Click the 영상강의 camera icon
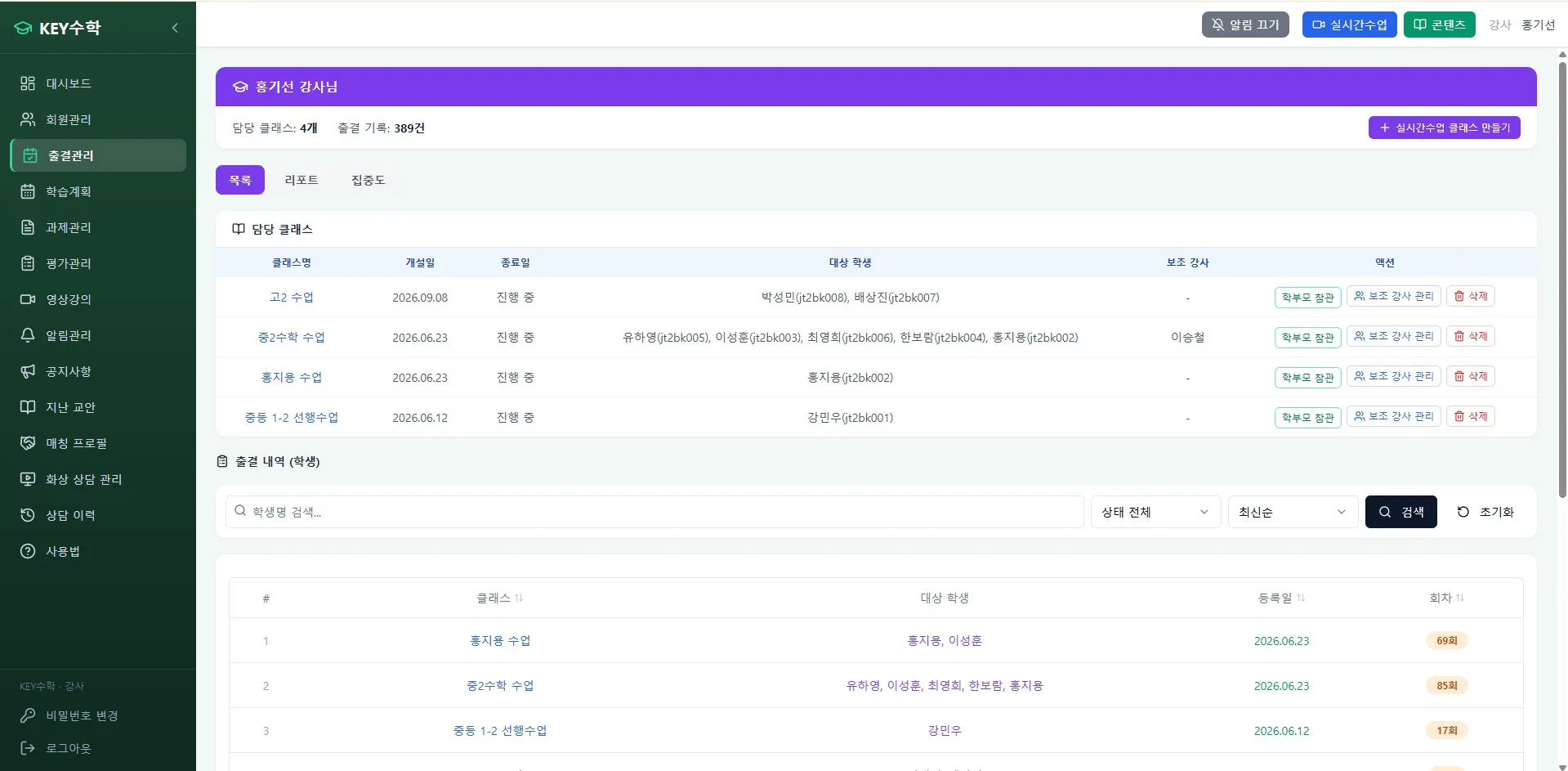Viewport: 1568px width, 771px height. point(28,299)
